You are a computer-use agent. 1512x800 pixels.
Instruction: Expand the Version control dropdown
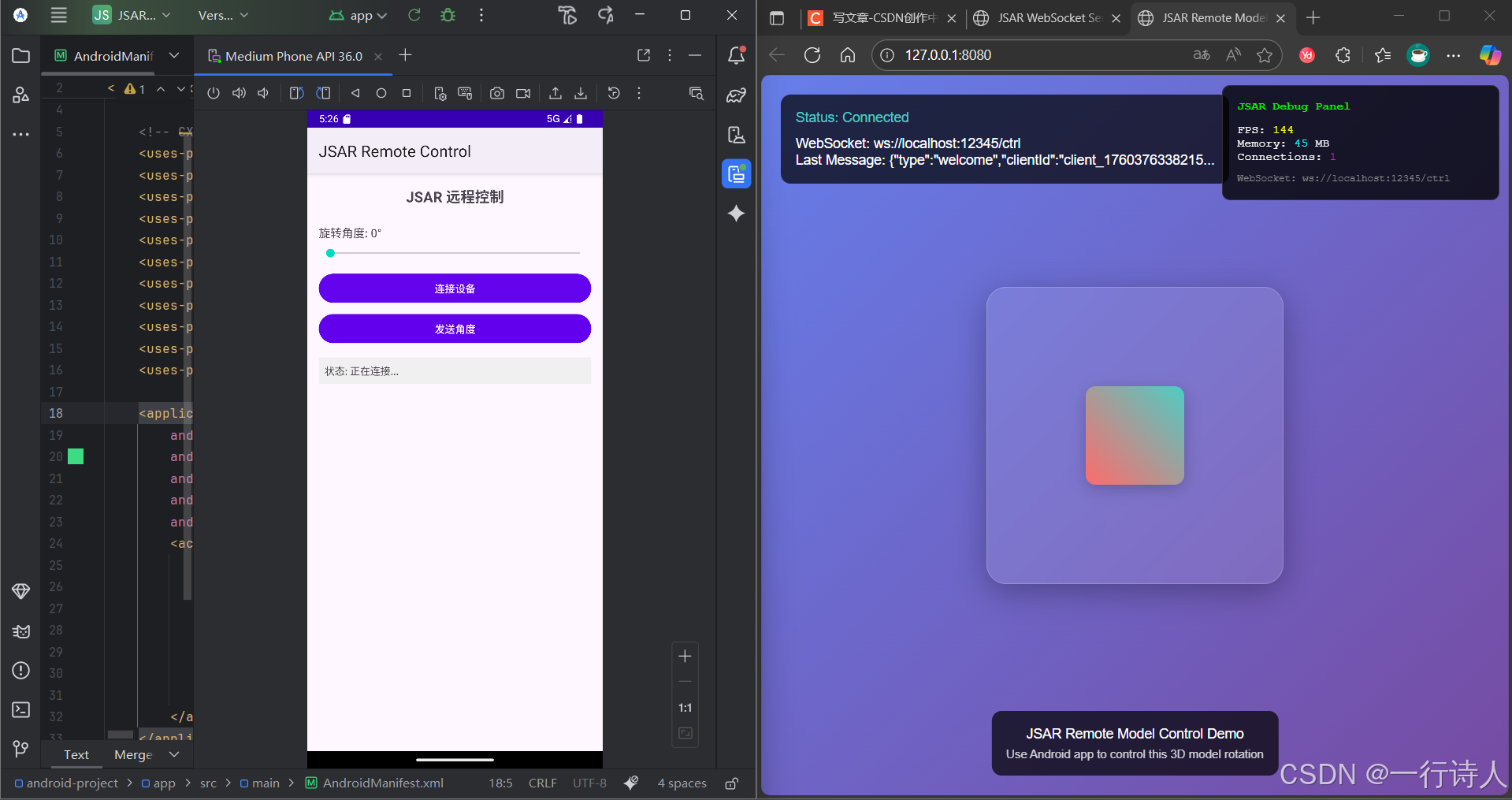[223, 15]
